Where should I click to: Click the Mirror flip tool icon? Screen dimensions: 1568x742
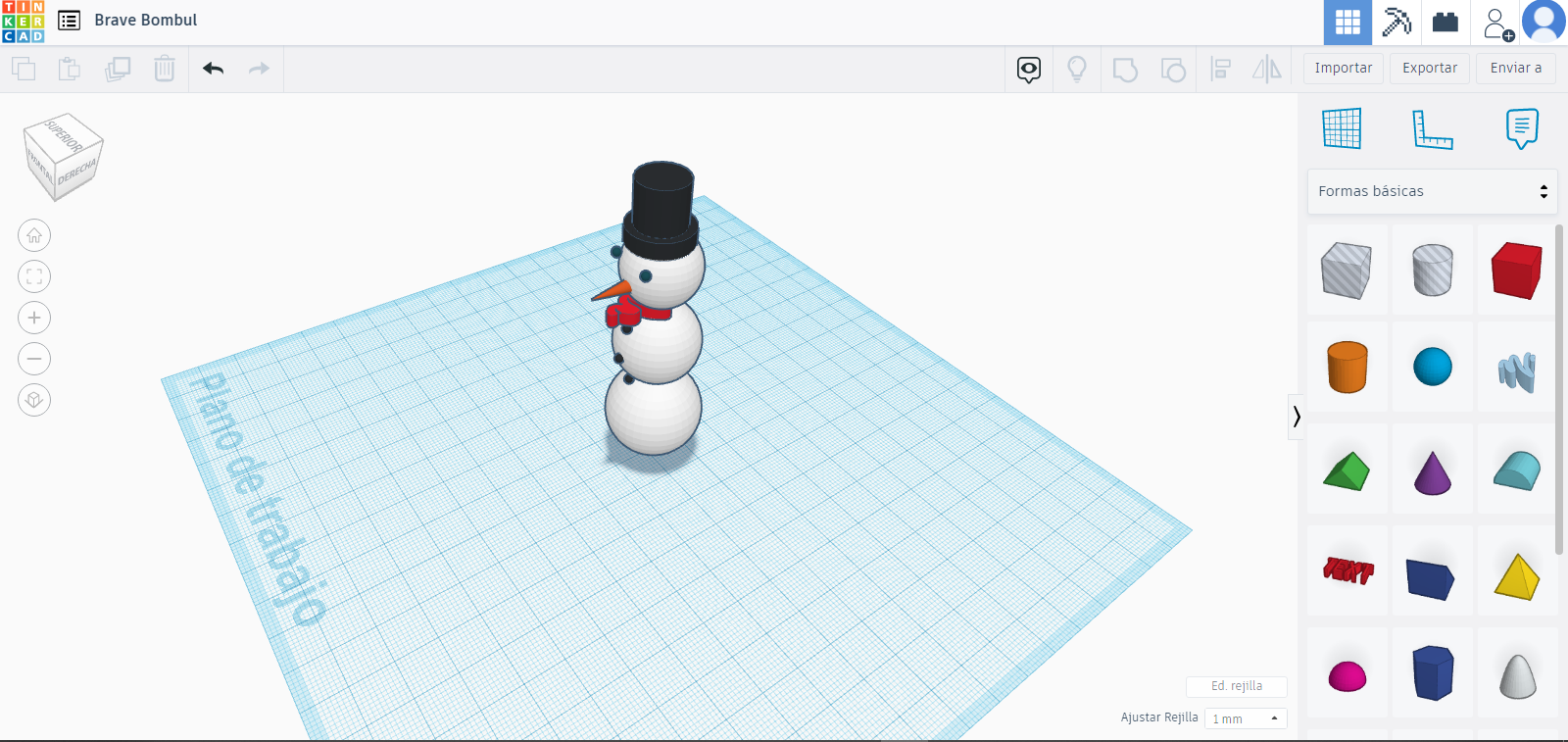click(x=1267, y=69)
